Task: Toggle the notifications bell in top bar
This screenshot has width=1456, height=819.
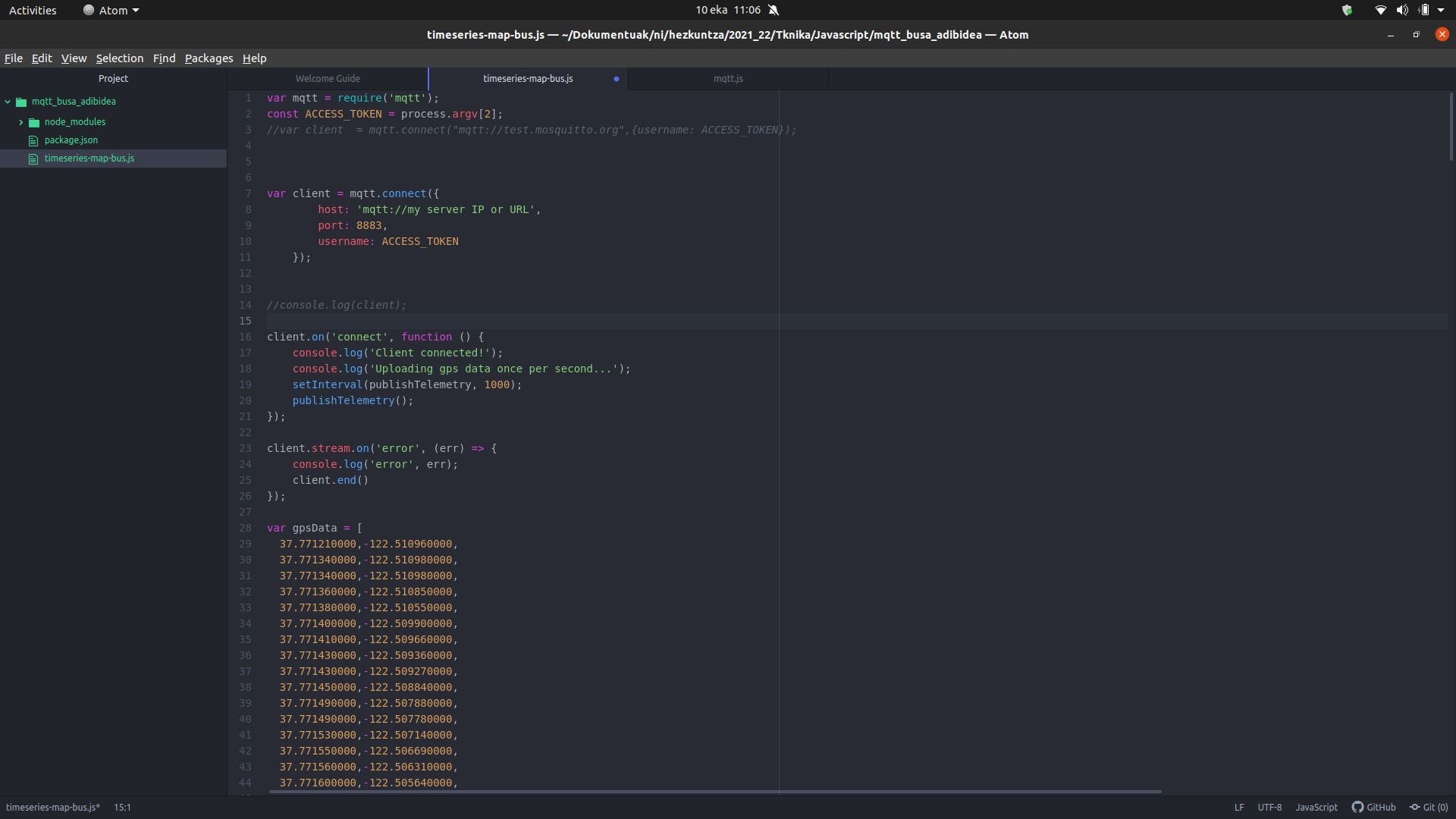Action: click(x=773, y=10)
